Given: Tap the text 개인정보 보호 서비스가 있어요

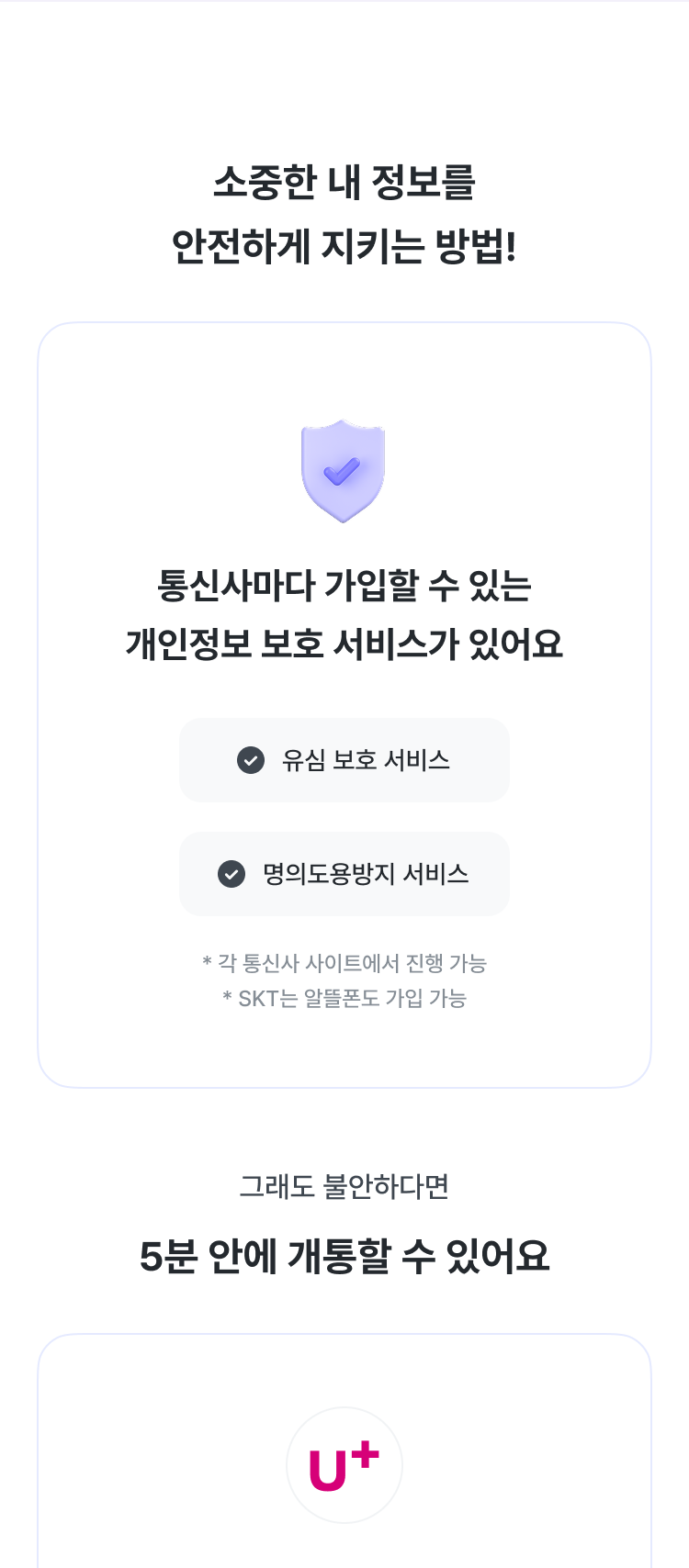Looking at the screenshot, I should coord(344,644).
